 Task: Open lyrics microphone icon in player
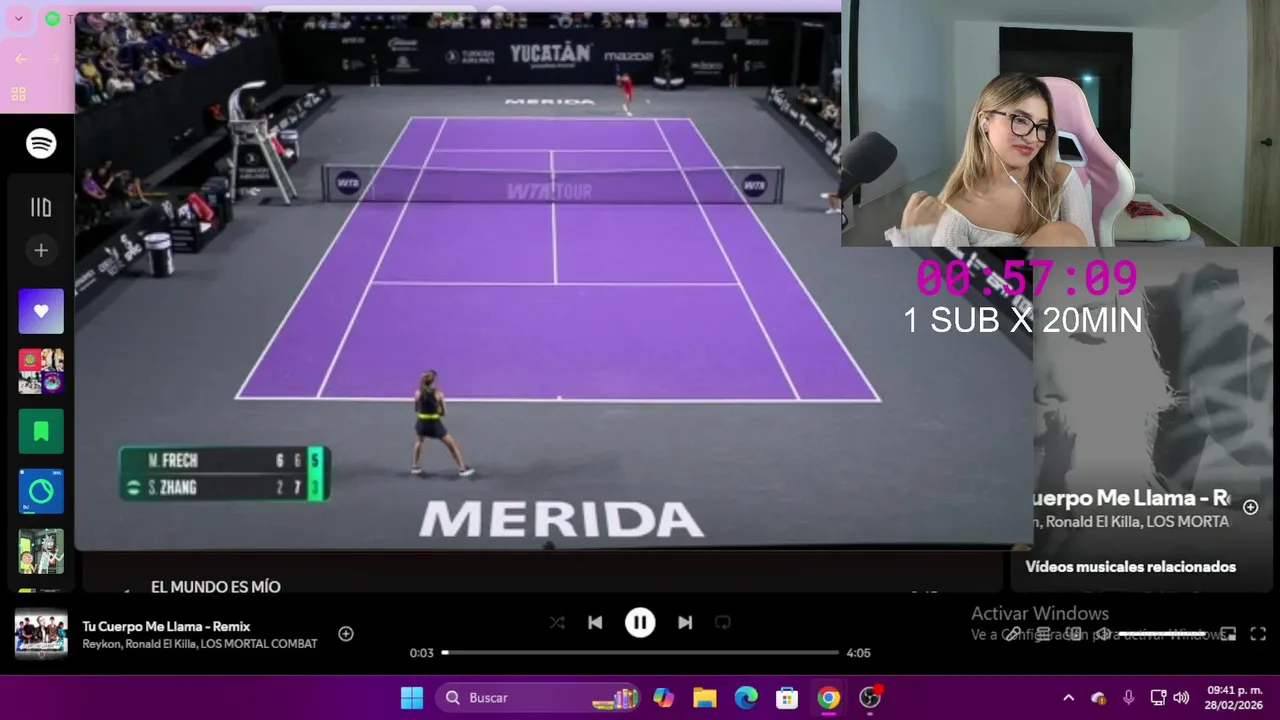coord(1012,634)
